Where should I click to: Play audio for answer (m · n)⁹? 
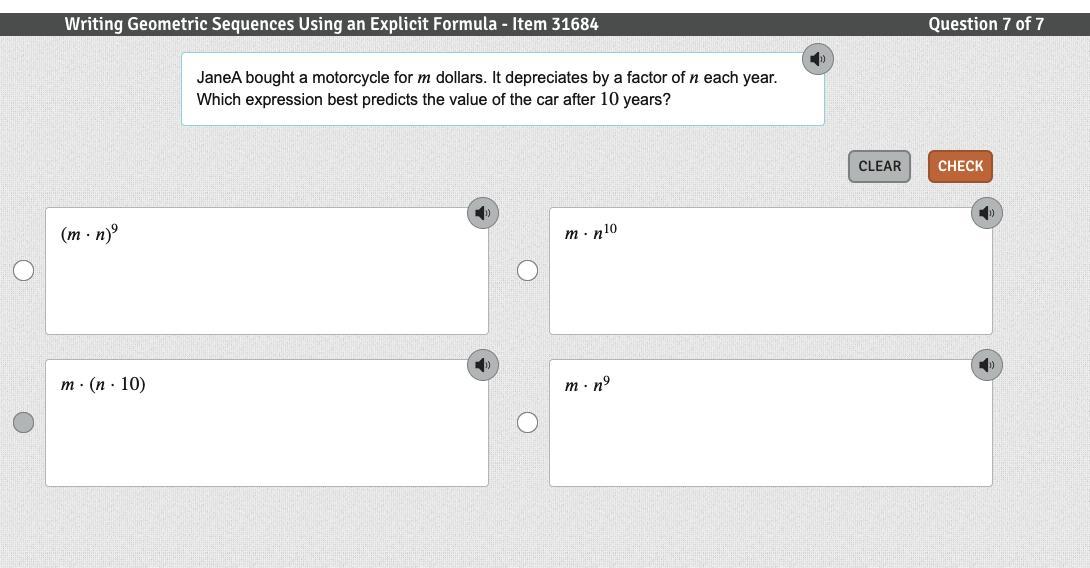point(483,213)
